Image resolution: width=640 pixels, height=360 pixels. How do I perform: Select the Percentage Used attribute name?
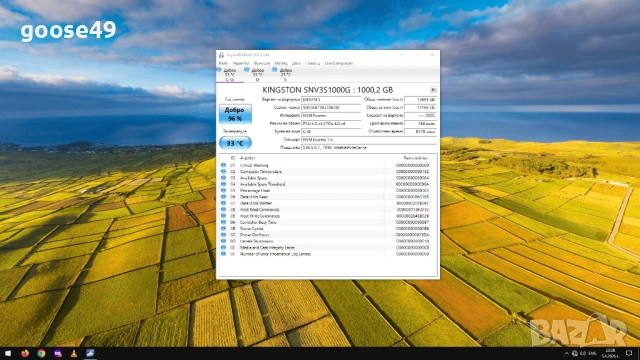(x=255, y=191)
